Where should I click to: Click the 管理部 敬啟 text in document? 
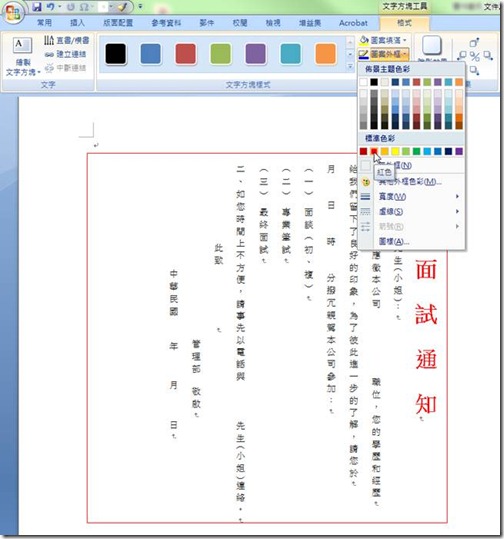tap(196, 374)
